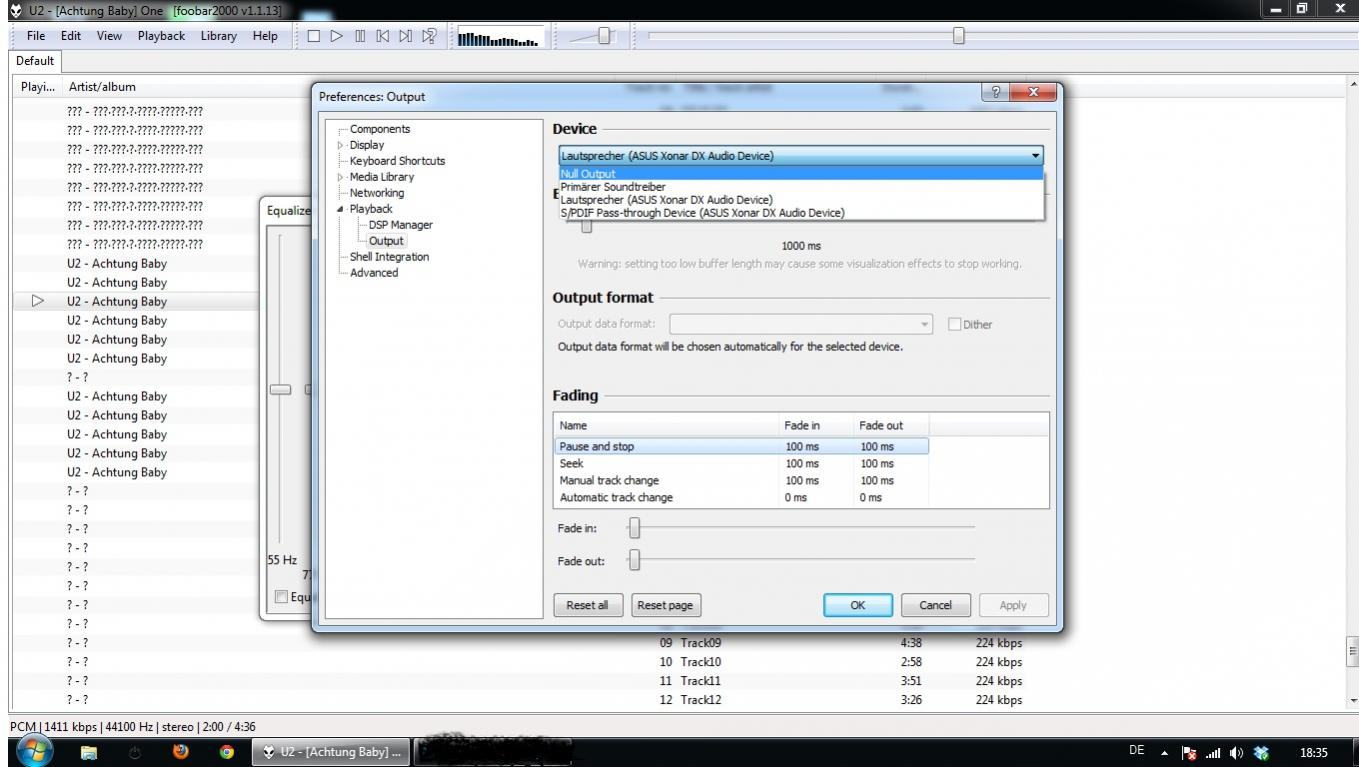The width and height of the screenshot is (1359, 767).
Task: Adjust the toolbar volume slider
Action: point(604,36)
